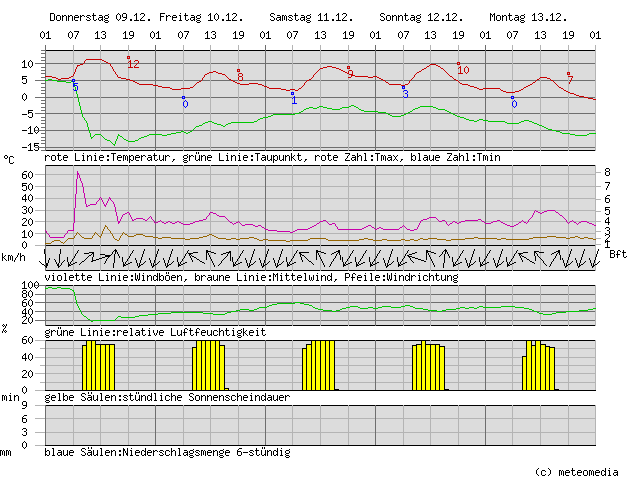This screenshot has width=631, height=480.
Task: Click the violet wind gust peak on Thursday
Action: click(78, 173)
